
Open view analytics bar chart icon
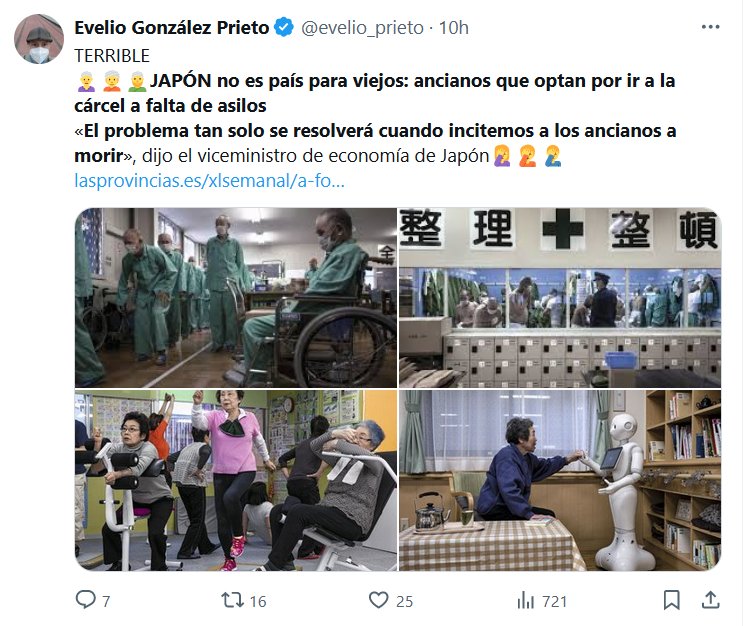pyautogui.click(x=526, y=600)
